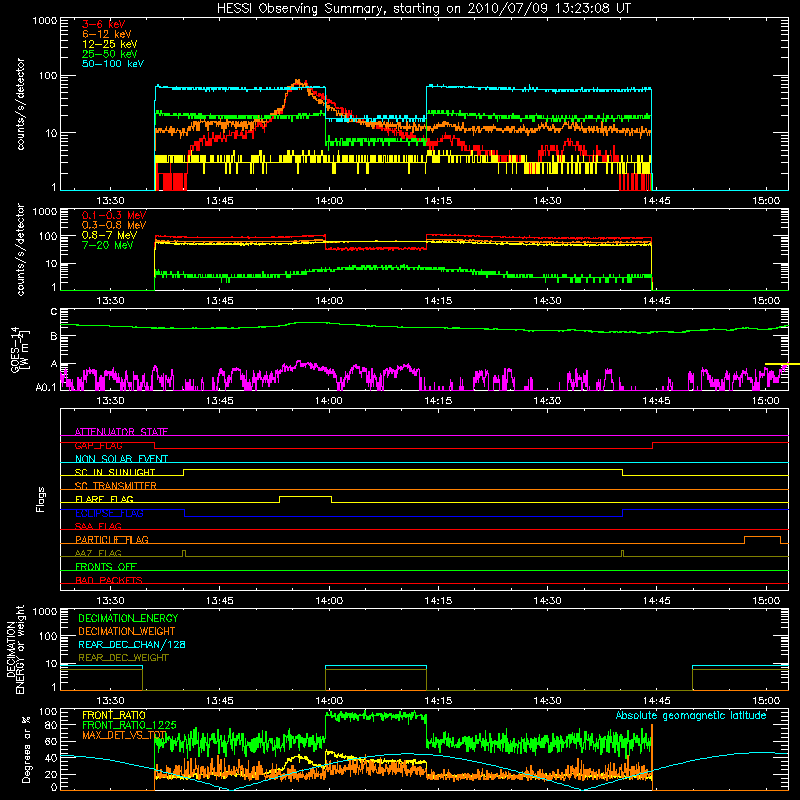Click the vertical Flags axis title
The height and width of the screenshot is (800, 800).
click(x=41, y=499)
